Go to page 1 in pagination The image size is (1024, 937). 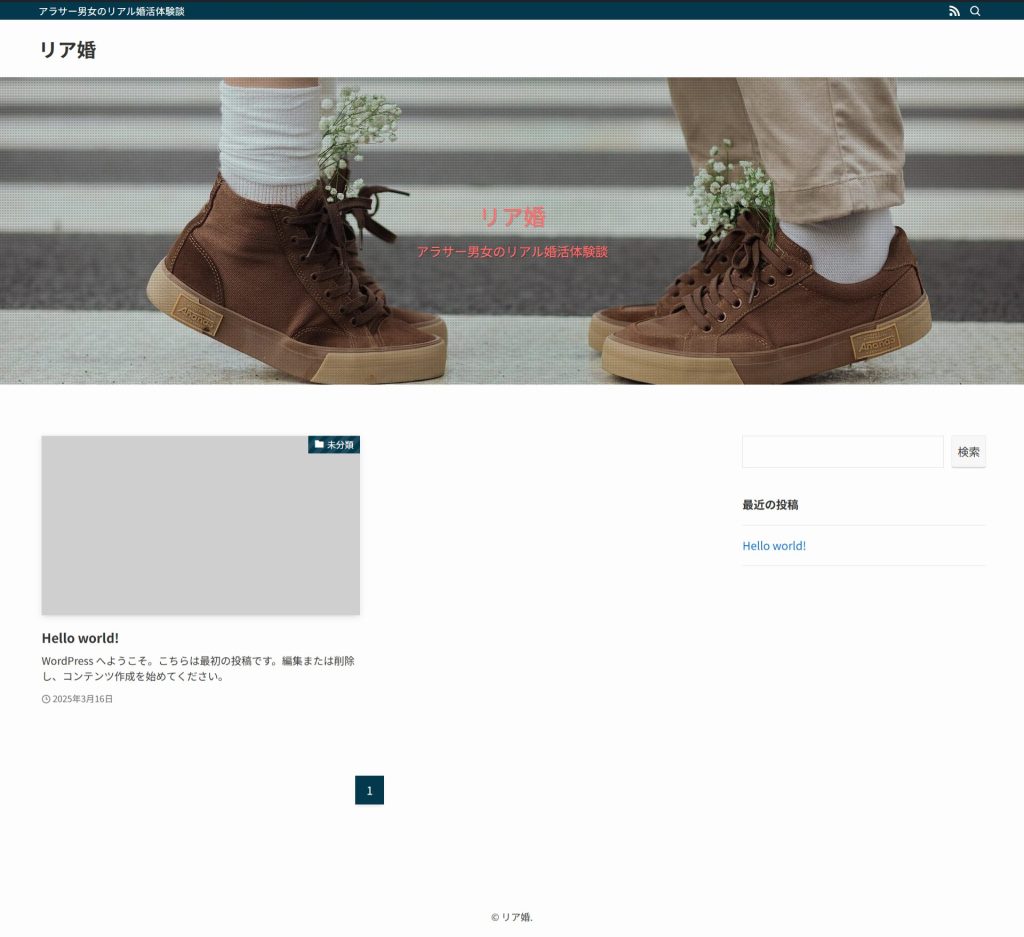369,790
